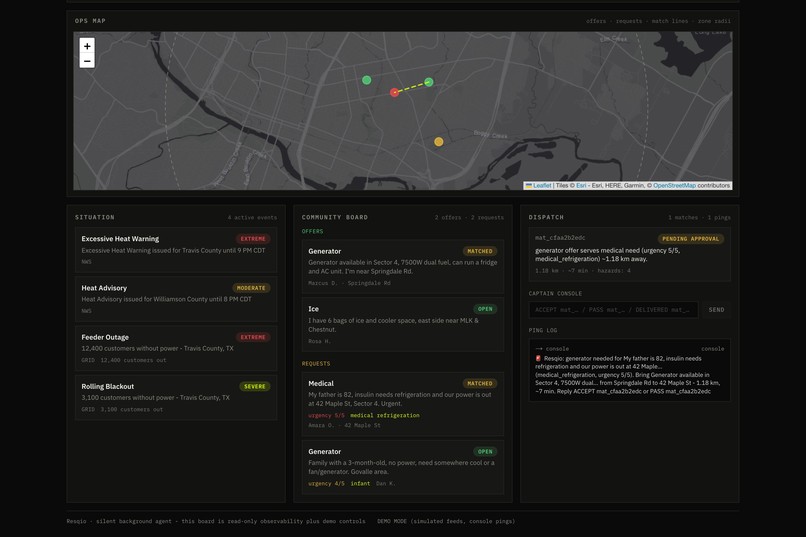Click '4 active events' counter in Situation

click(252, 217)
